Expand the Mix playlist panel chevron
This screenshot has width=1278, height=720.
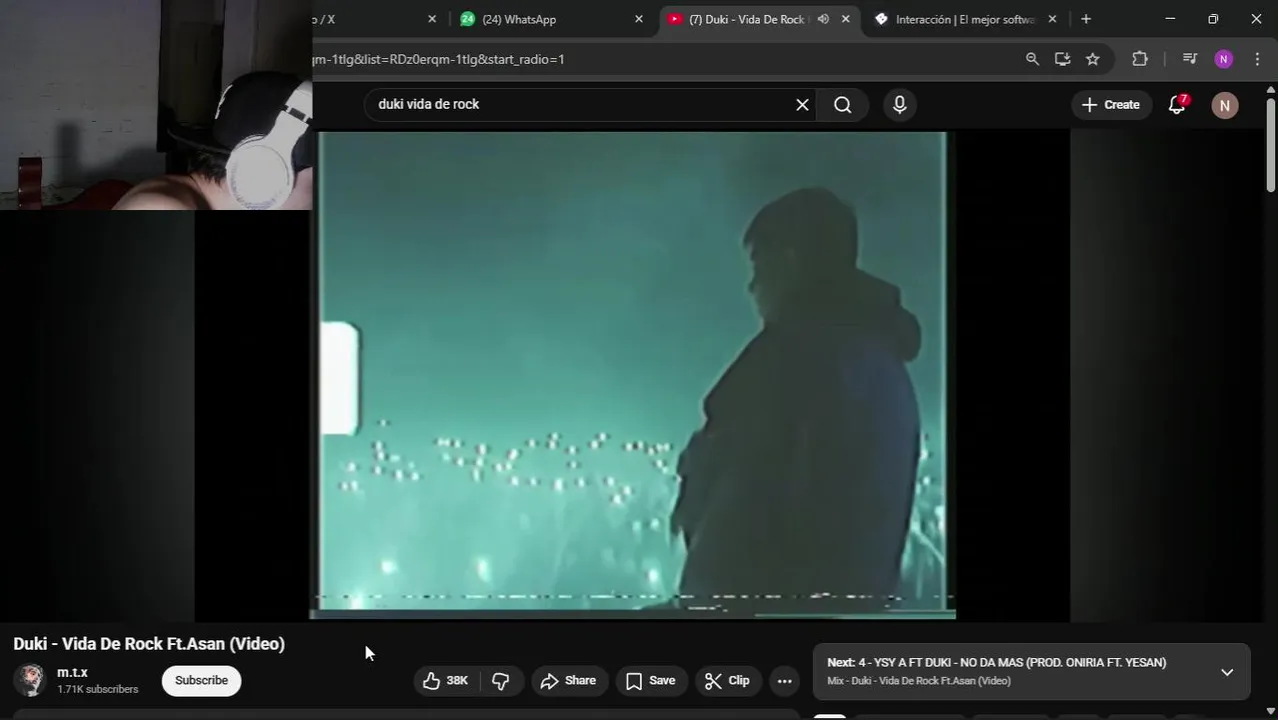1227,672
